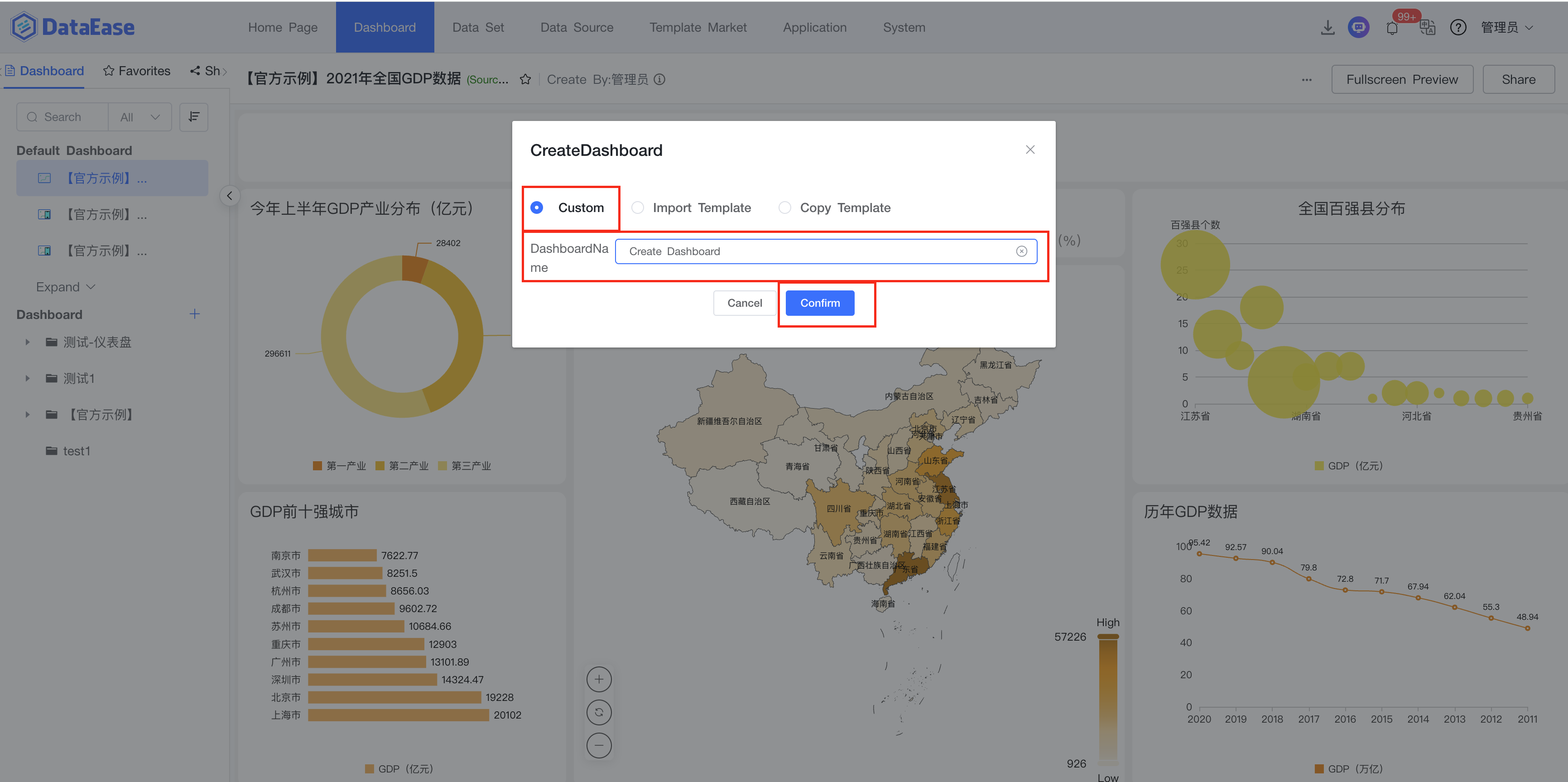
Task: Clear the dashboard name field icon
Action: click(1021, 251)
